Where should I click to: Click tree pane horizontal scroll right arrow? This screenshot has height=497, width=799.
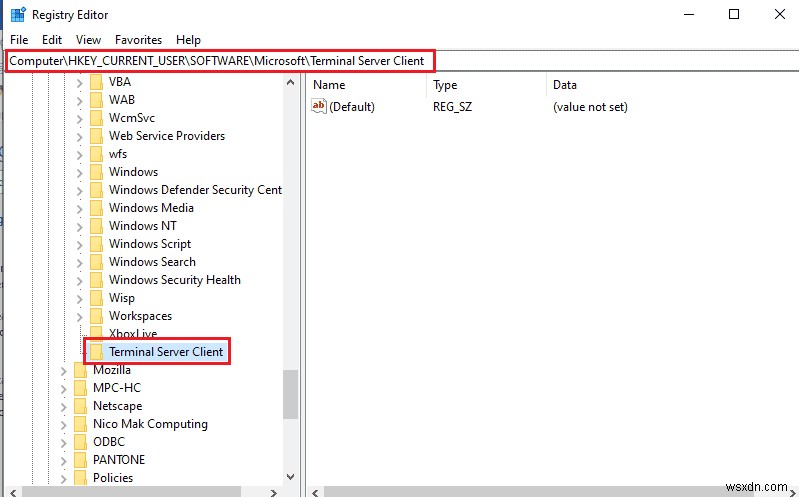coord(274,492)
